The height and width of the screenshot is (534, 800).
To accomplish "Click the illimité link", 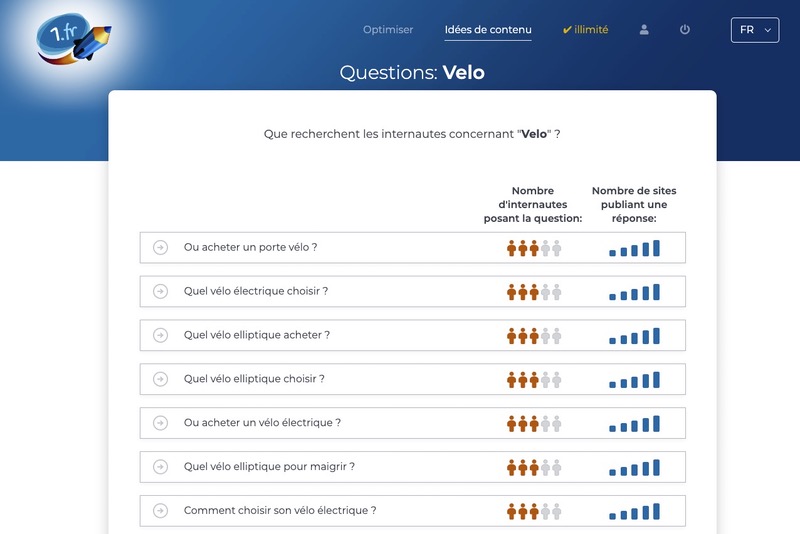I will point(585,30).
